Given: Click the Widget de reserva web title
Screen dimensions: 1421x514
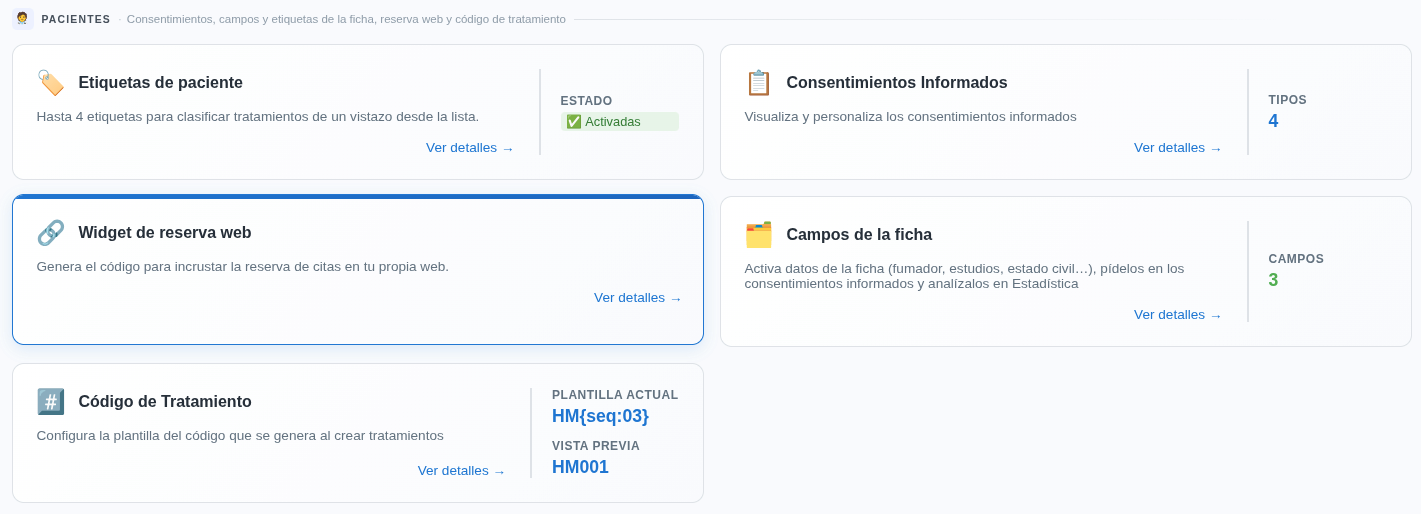Looking at the screenshot, I should pyautogui.click(x=165, y=233).
